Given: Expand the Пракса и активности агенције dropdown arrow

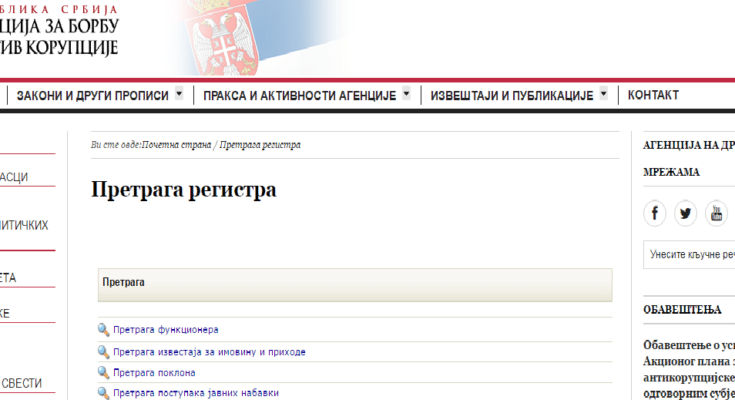Looking at the screenshot, I should click(406, 94).
